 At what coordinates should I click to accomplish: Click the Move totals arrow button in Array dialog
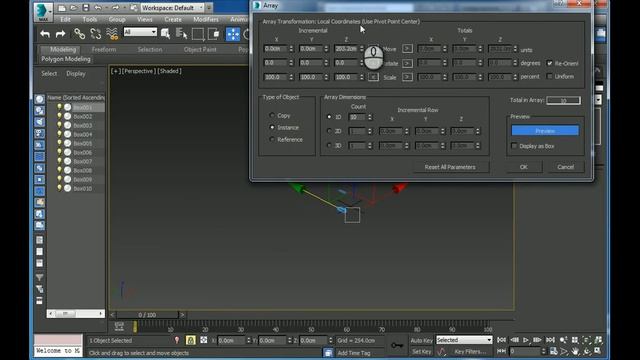point(407,49)
